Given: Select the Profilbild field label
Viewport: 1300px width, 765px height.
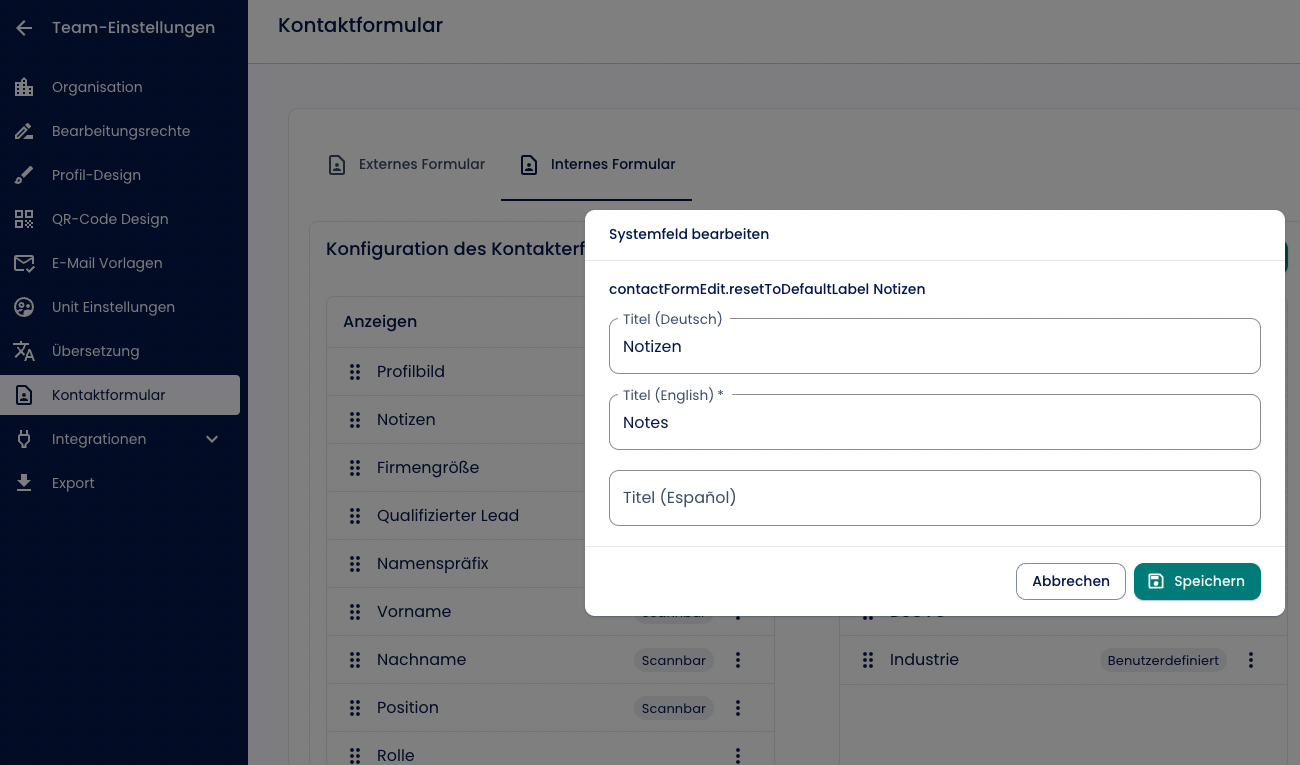Looking at the screenshot, I should point(411,372).
